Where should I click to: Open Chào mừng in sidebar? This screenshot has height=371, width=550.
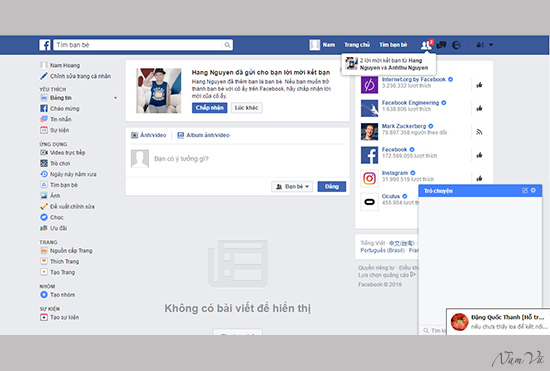tap(60, 109)
